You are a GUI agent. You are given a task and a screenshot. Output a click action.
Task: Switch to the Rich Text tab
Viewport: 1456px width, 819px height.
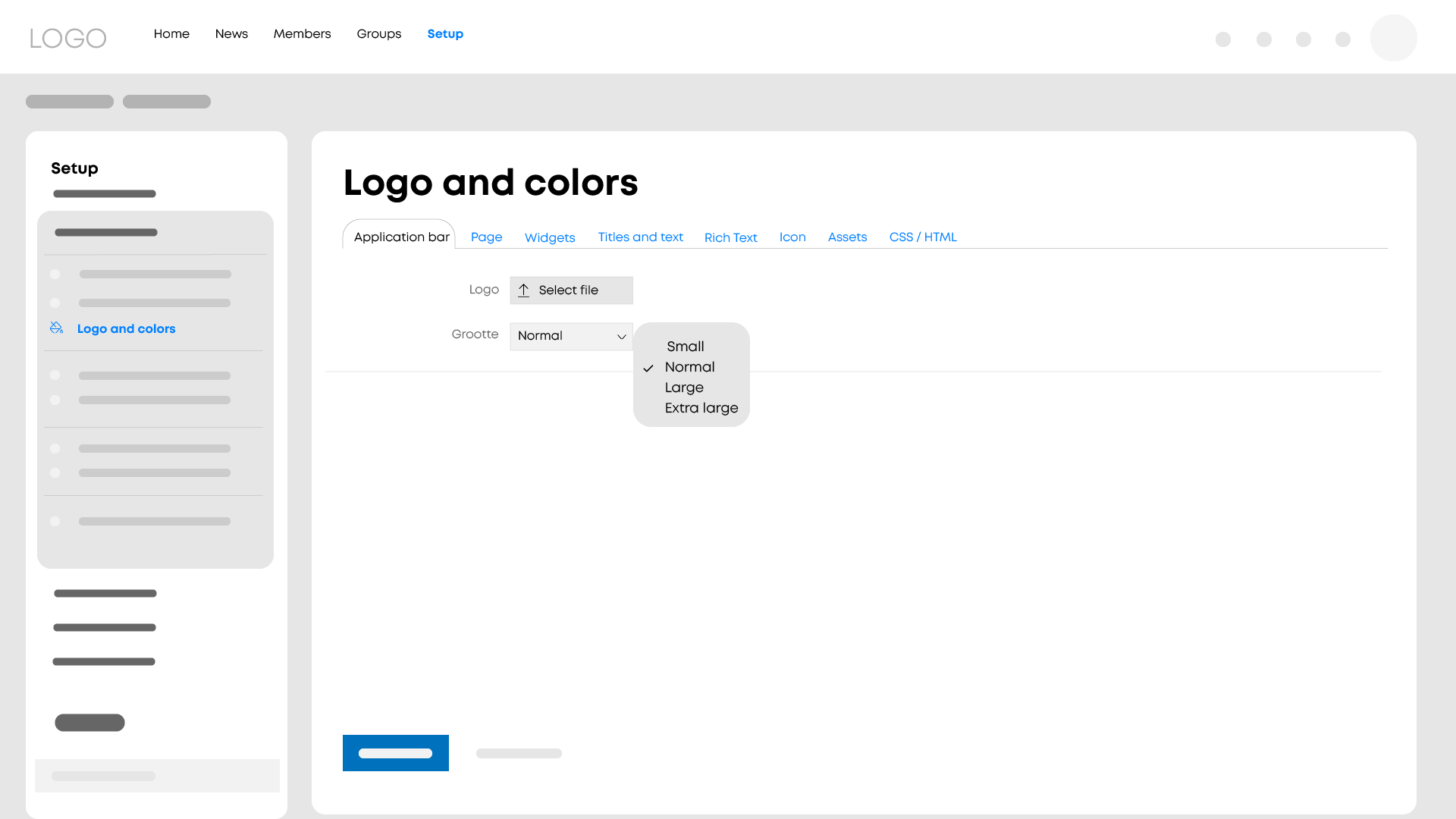click(730, 237)
